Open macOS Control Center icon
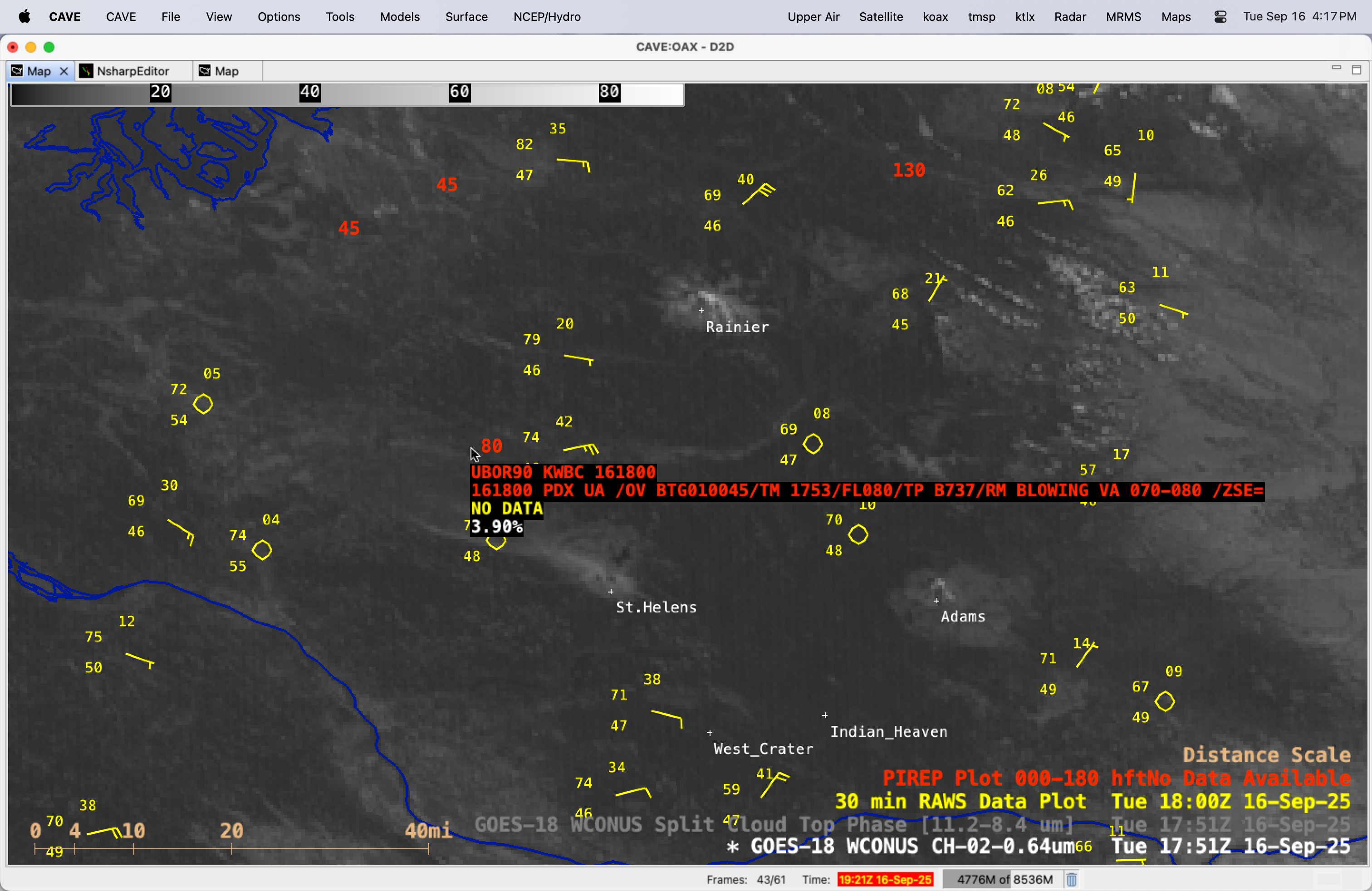1372x891 pixels. [1220, 17]
